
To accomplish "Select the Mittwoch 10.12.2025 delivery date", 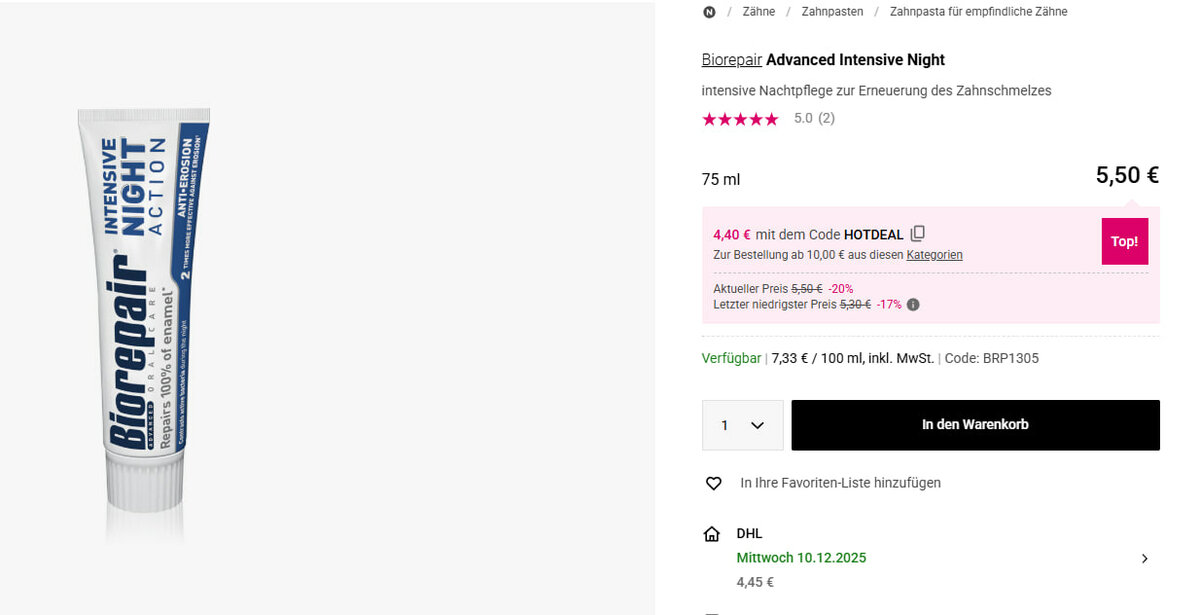I will point(801,558).
